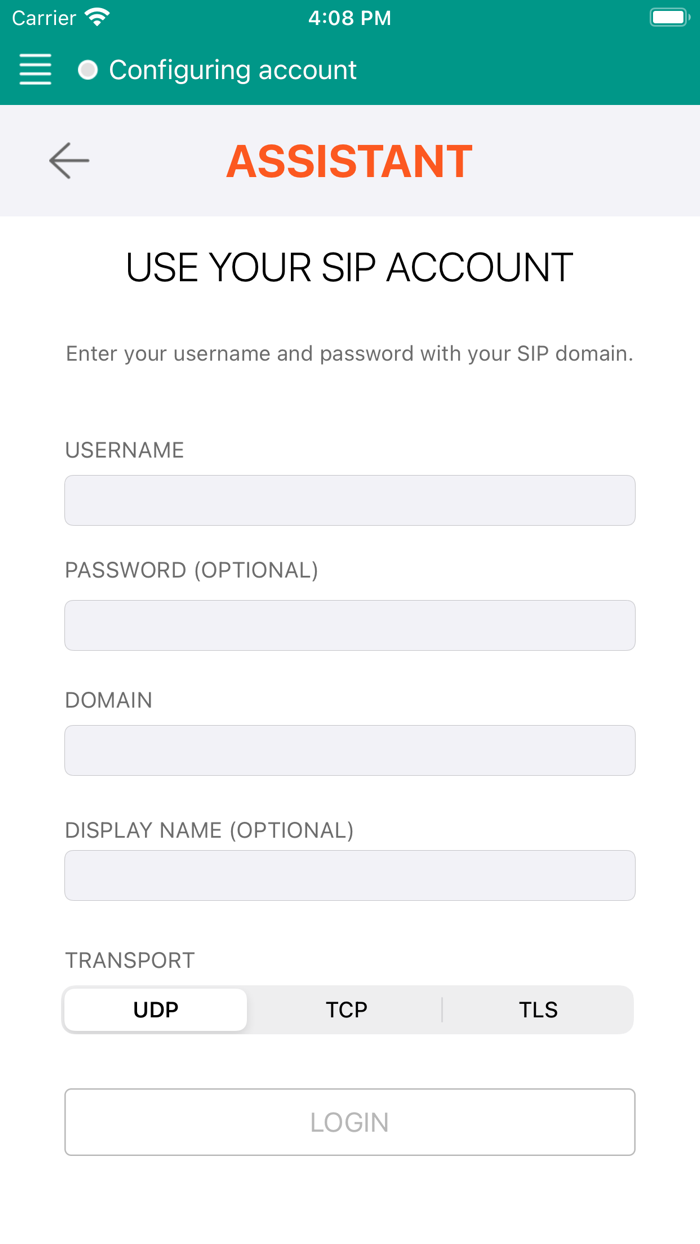Screen dimensions: 700x1244
Task: Tap the 4:08 PM clock
Action: [x=349, y=18]
